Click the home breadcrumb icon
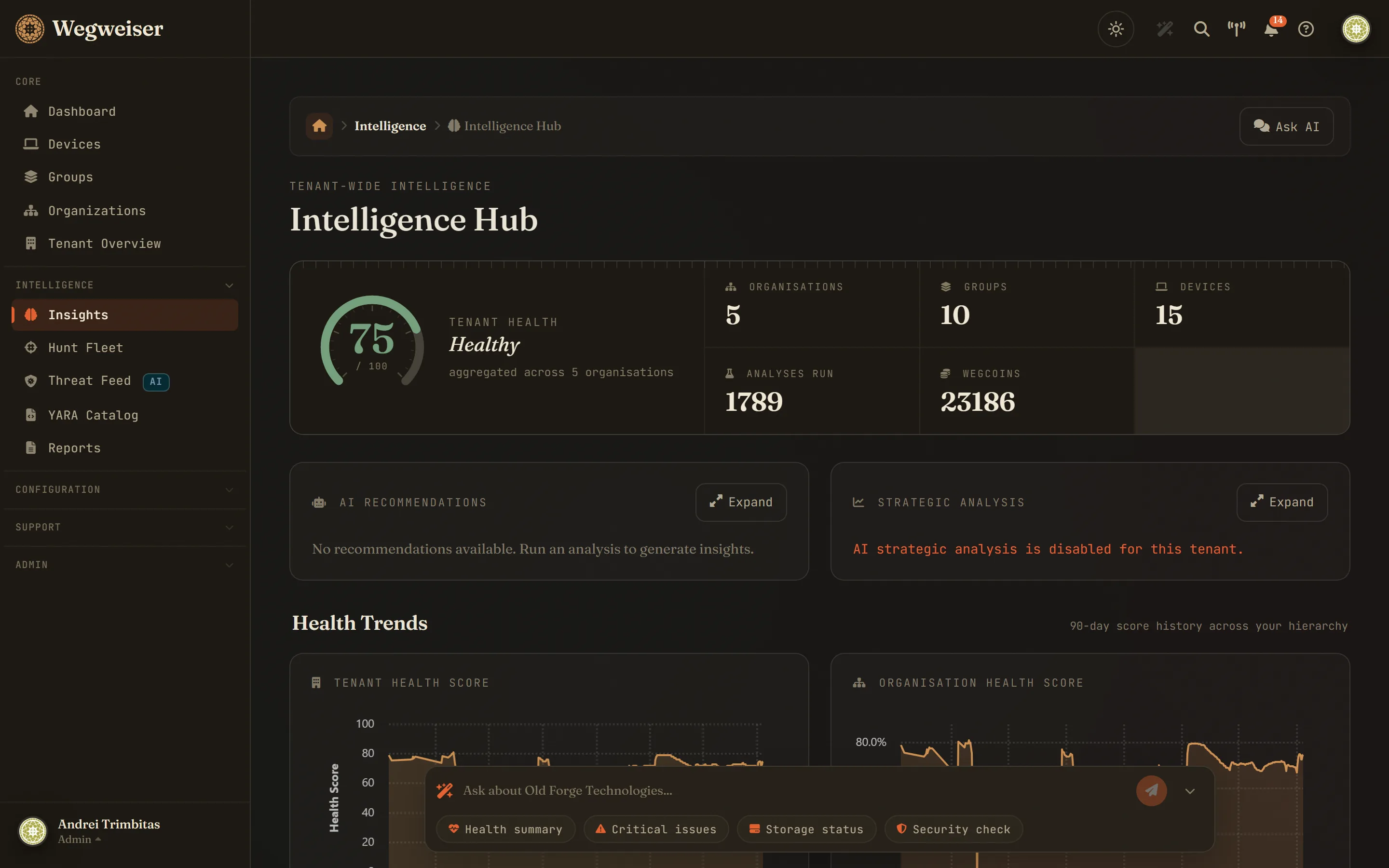This screenshot has height=868, width=1389. click(319, 126)
